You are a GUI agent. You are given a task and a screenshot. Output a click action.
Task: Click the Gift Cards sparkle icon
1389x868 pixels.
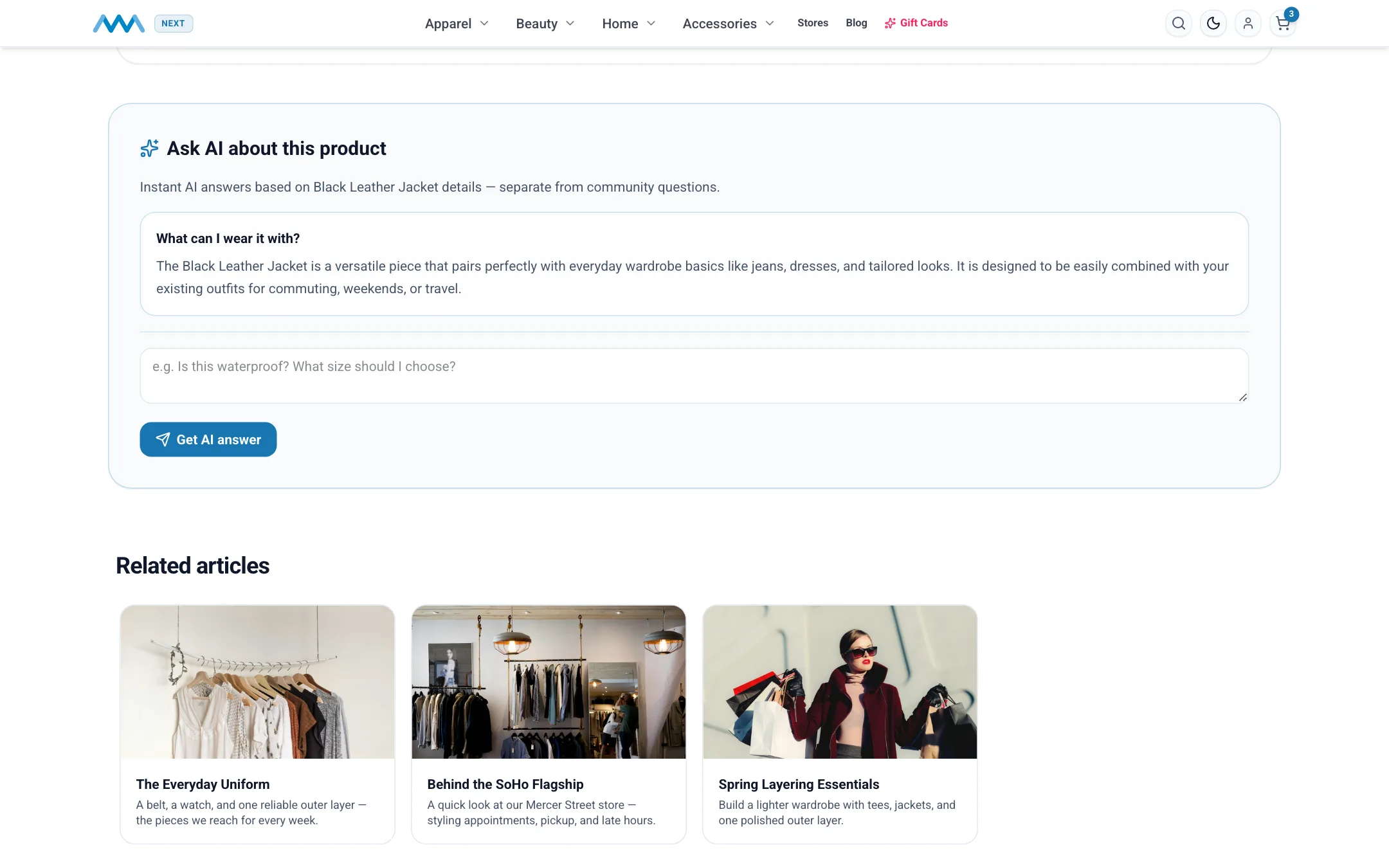tap(890, 23)
